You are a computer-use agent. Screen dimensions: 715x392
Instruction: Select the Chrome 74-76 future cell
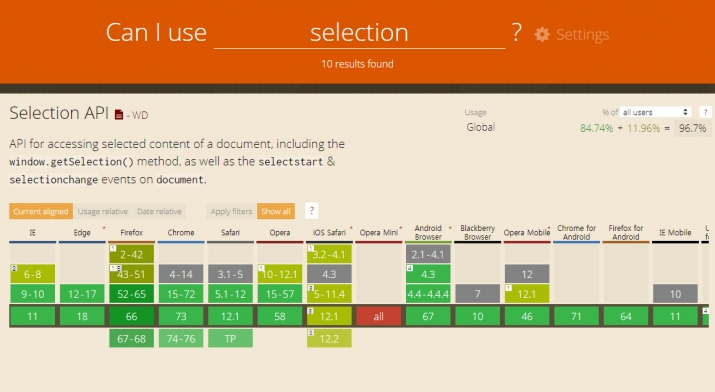[x=181, y=339]
